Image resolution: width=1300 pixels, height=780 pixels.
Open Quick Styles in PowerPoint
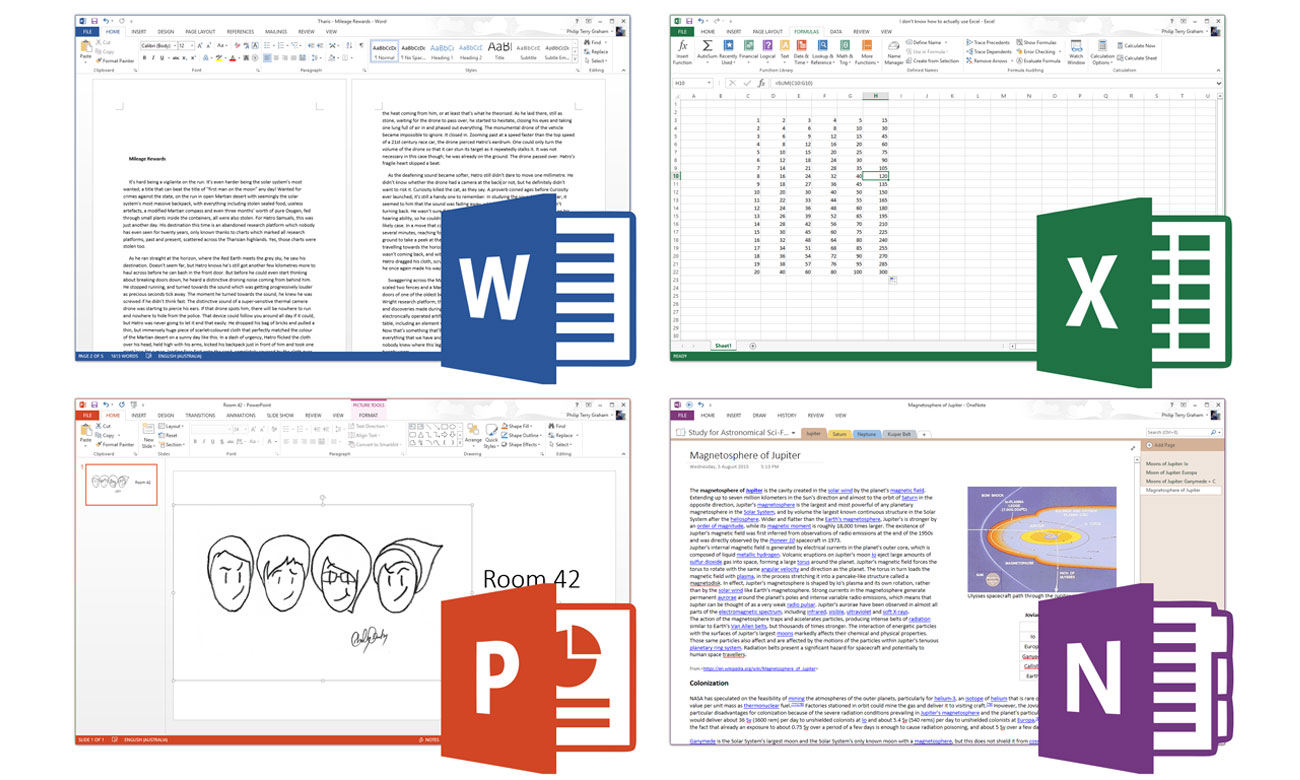(491, 437)
